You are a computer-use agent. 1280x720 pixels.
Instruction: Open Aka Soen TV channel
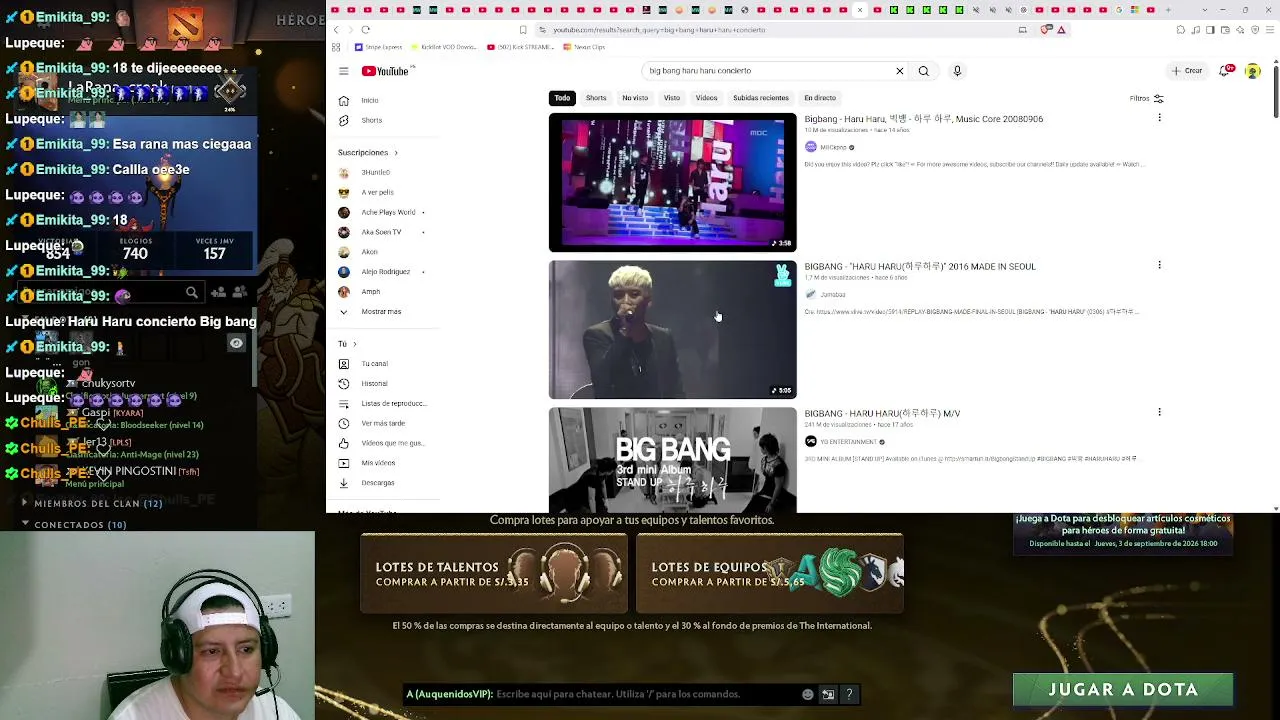(x=381, y=232)
